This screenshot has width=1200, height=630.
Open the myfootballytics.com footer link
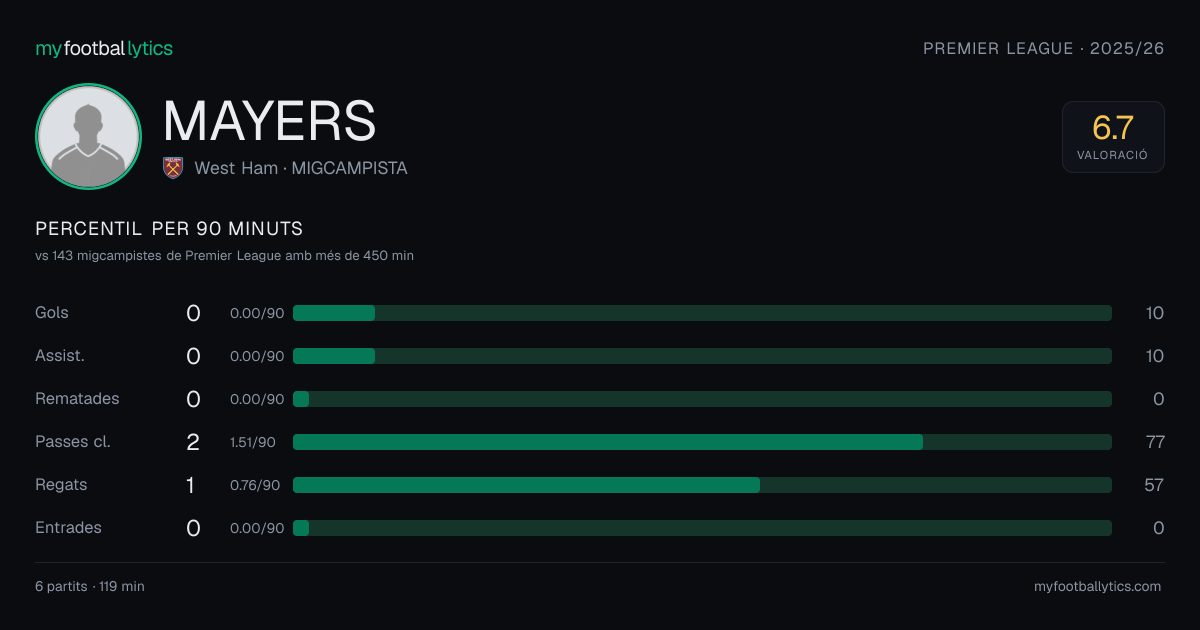point(1097,587)
